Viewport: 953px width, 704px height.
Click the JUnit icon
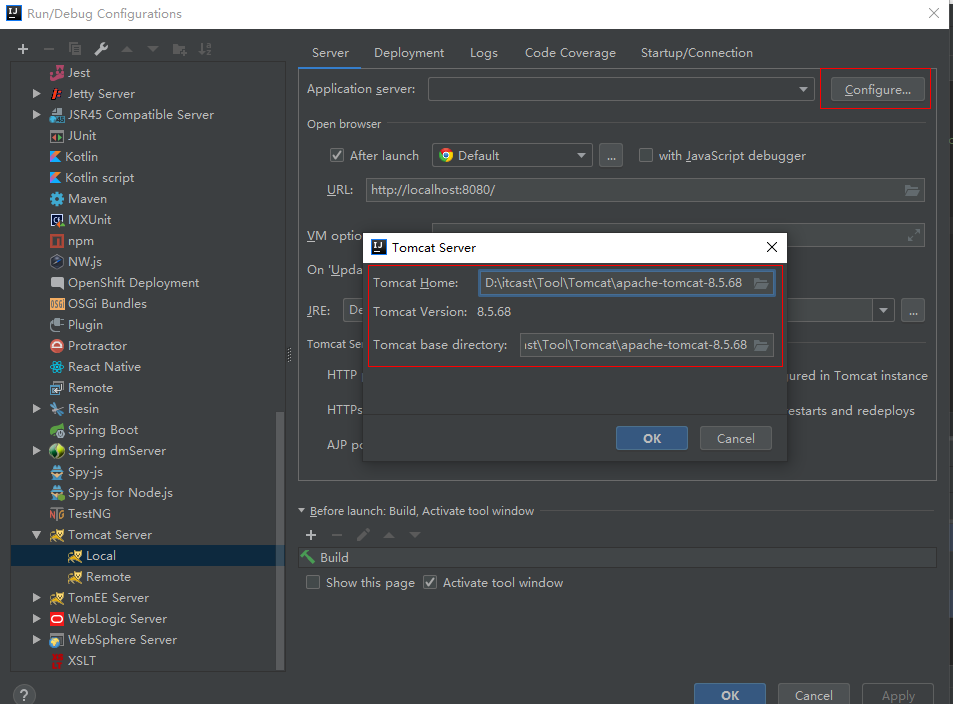(x=57, y=136)
